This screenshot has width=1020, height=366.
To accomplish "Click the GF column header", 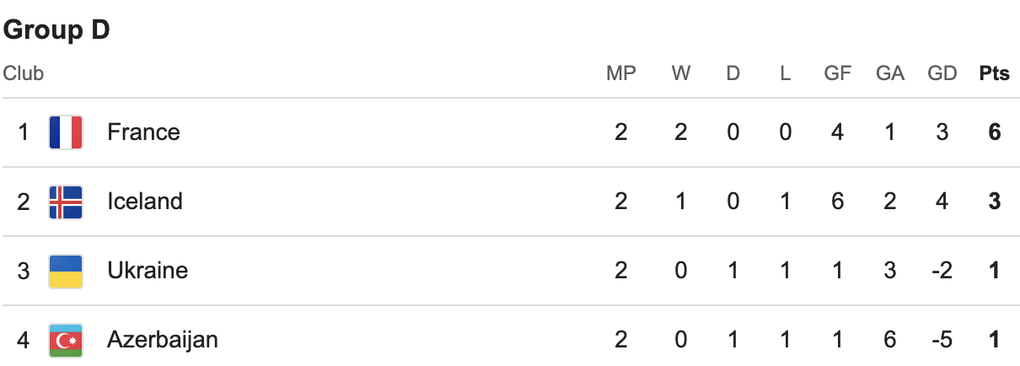I will coord(838,73).
